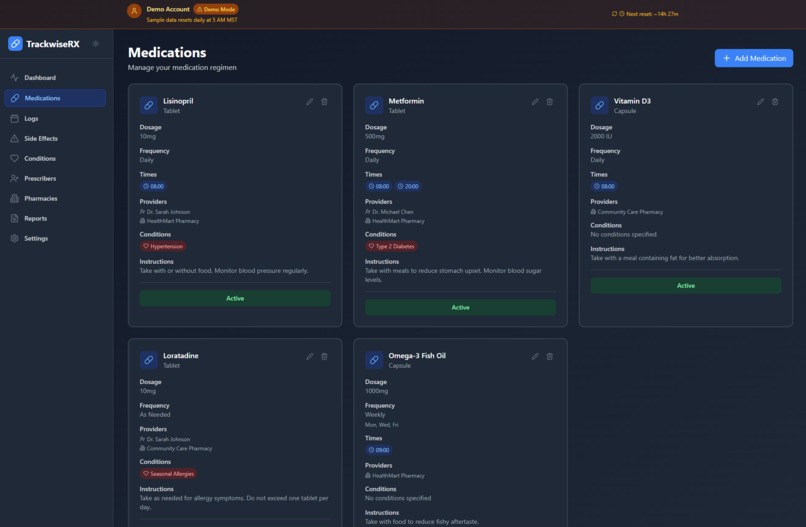The height and width of the screenshot is (527, 806).
Task: Click the Add Medication button
Action: coord(754,58)
